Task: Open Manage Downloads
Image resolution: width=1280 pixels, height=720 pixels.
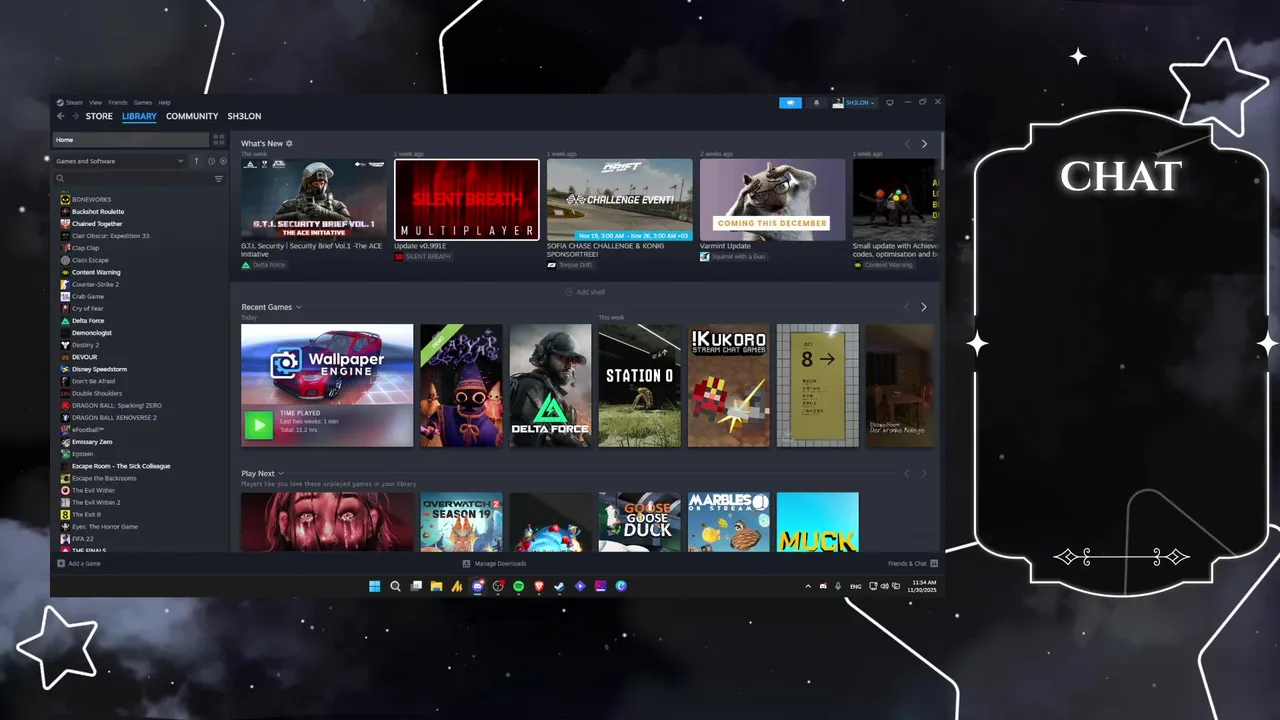Action: point(494,563)
